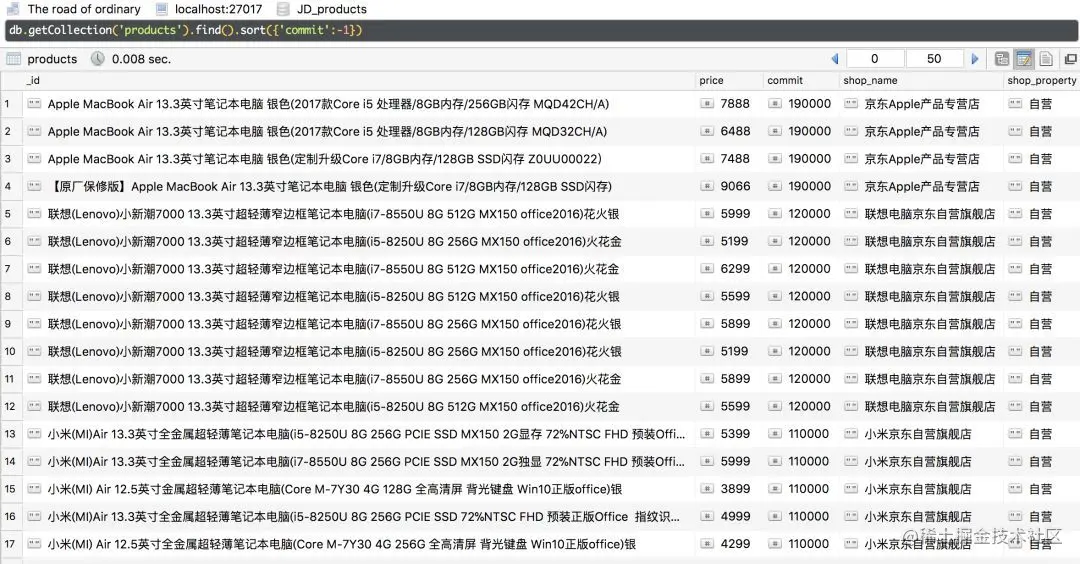Select shop_name 京东Apple产品专营店 in row 2
This screenshot has height=564, width=1080.
point(922,132)
